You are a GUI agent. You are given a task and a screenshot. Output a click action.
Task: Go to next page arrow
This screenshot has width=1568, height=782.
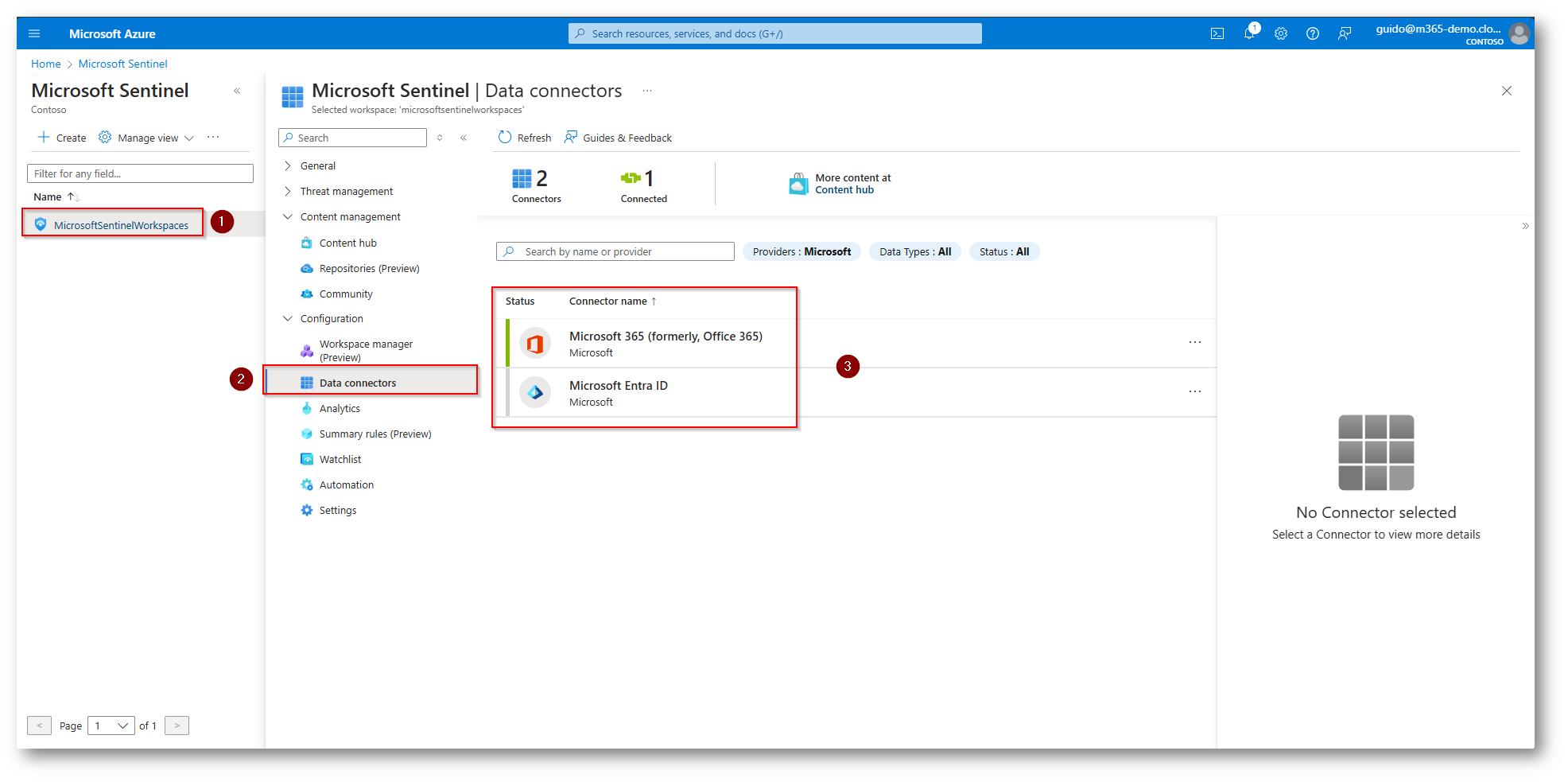point(177,726)
